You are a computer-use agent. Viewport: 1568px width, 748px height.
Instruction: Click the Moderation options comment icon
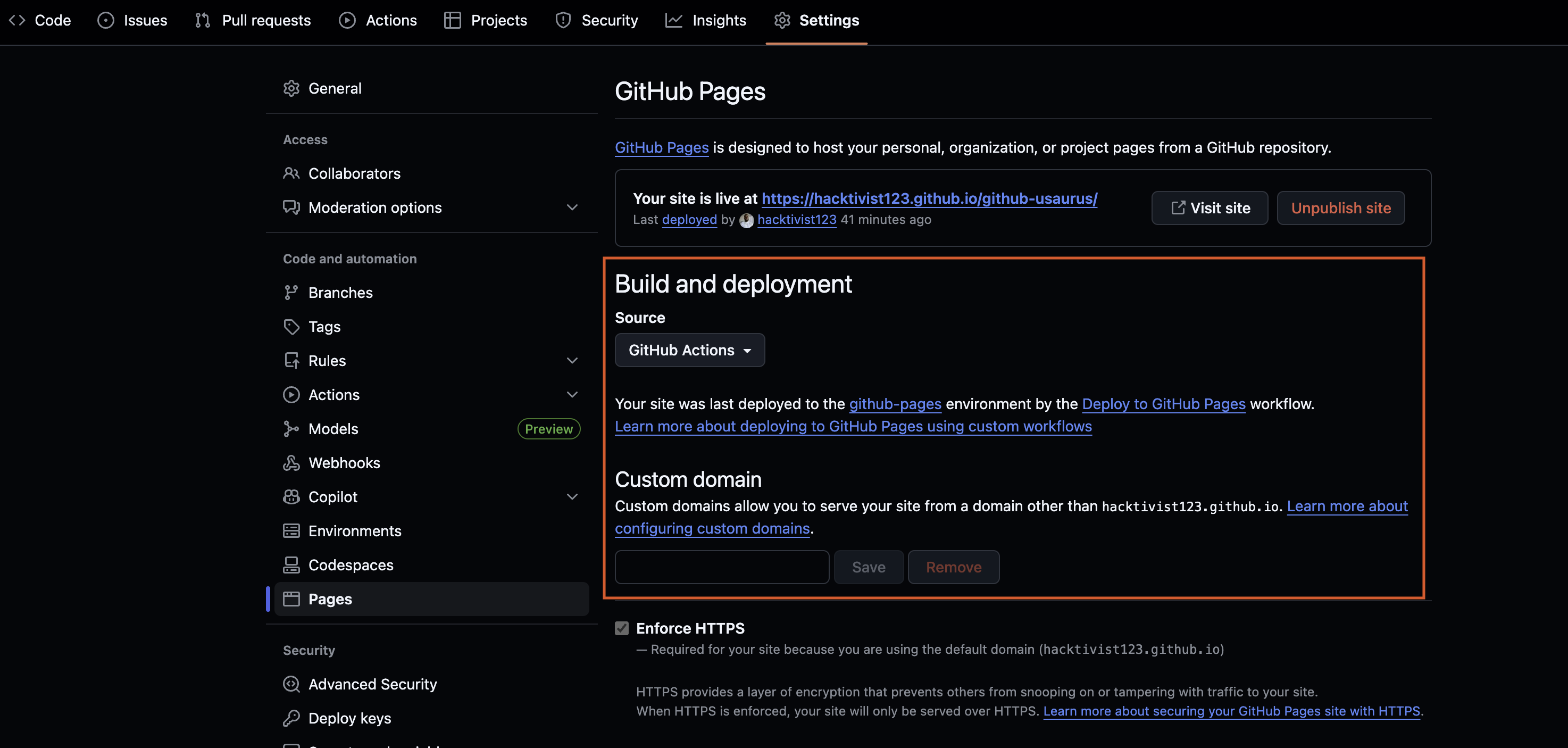coord(291,207)
